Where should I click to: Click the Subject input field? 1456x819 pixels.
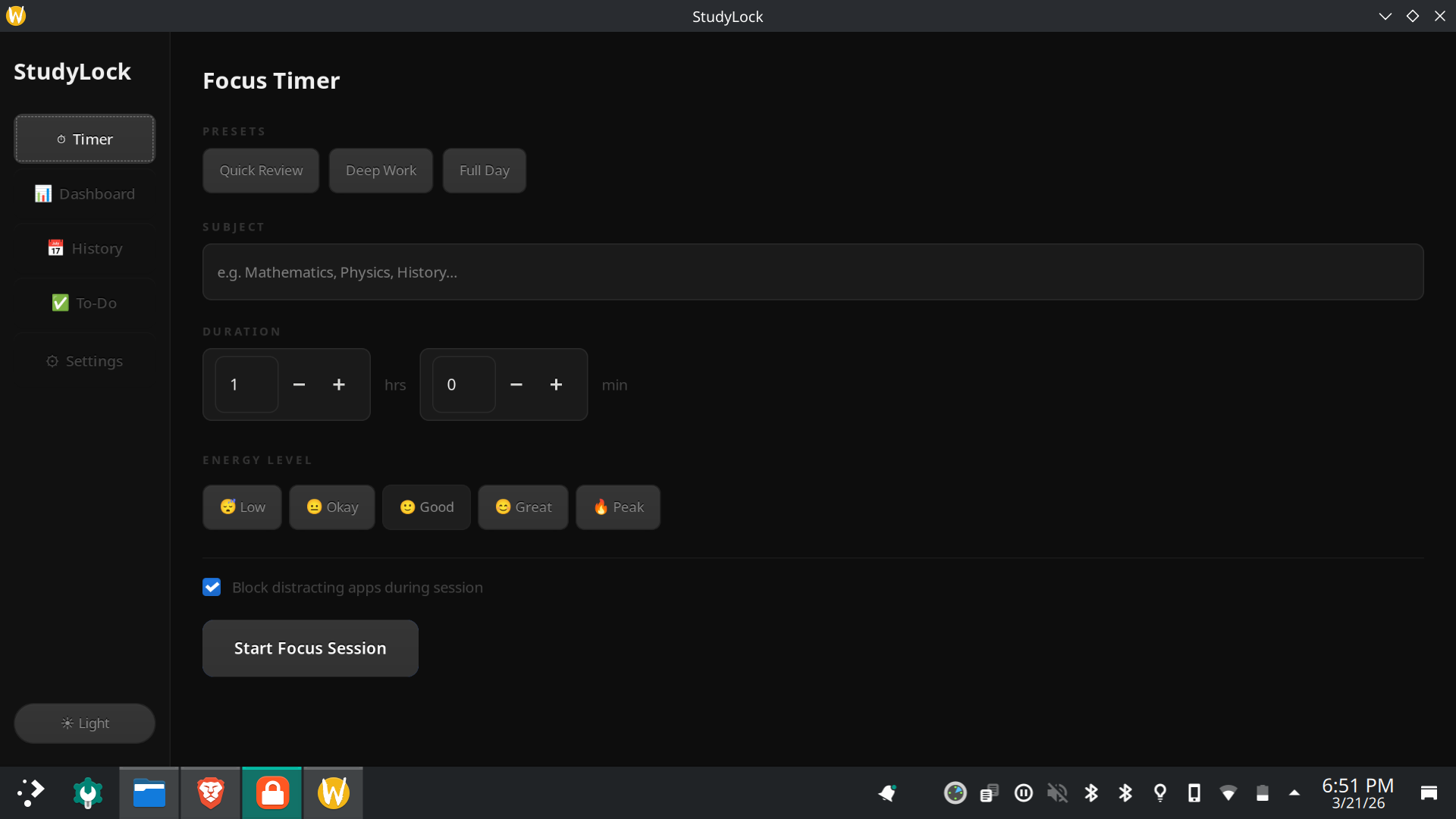click(x=812, y=272)
